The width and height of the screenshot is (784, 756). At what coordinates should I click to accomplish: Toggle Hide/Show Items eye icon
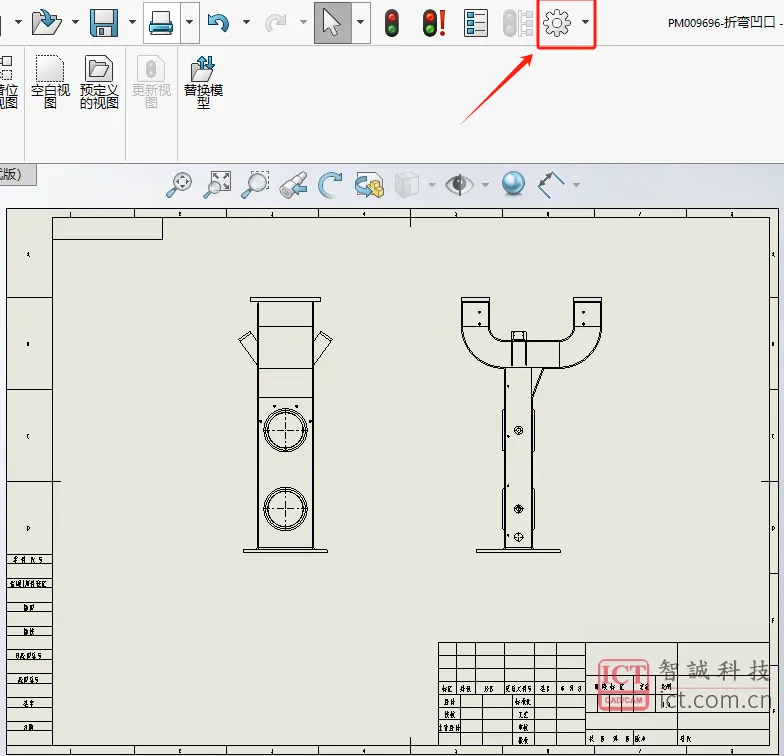[x=460, y=185]
